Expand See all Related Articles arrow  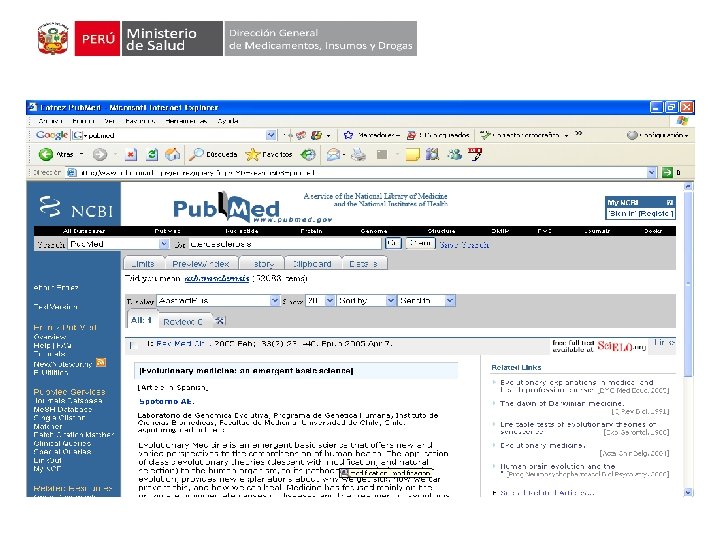click(x=495, y=493)
